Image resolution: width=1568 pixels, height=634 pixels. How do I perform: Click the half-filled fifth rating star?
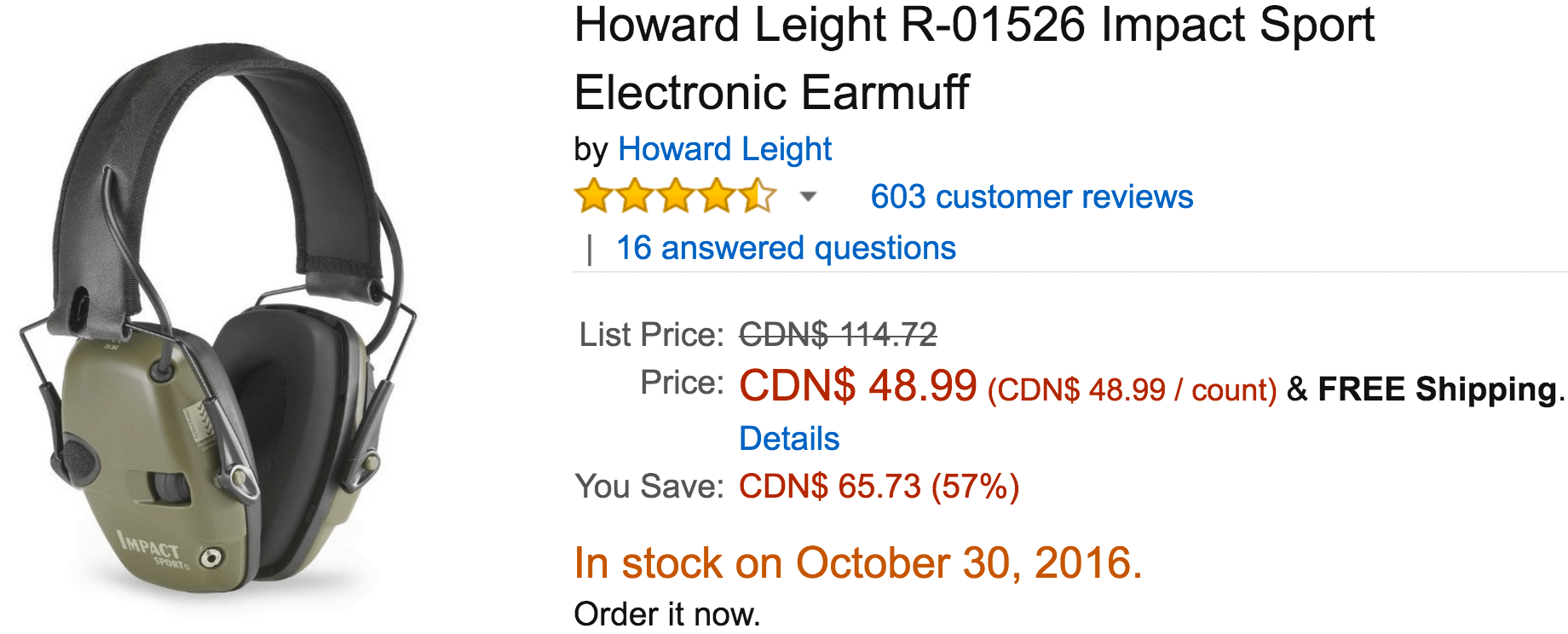pos(758,196)
